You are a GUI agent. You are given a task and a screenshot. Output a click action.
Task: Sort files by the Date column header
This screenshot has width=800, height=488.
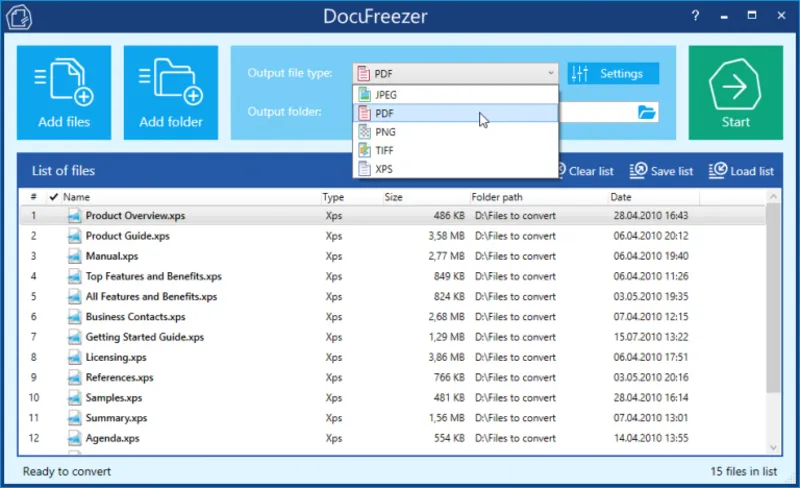[621, 197]
